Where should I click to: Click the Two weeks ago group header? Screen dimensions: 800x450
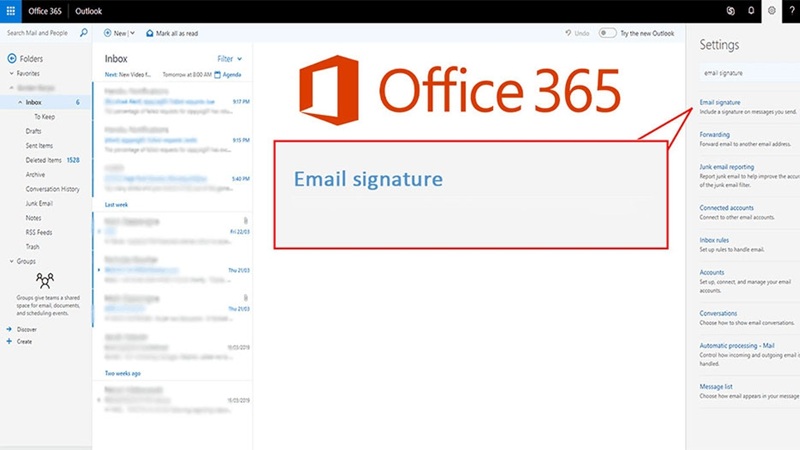coord(122,373)
